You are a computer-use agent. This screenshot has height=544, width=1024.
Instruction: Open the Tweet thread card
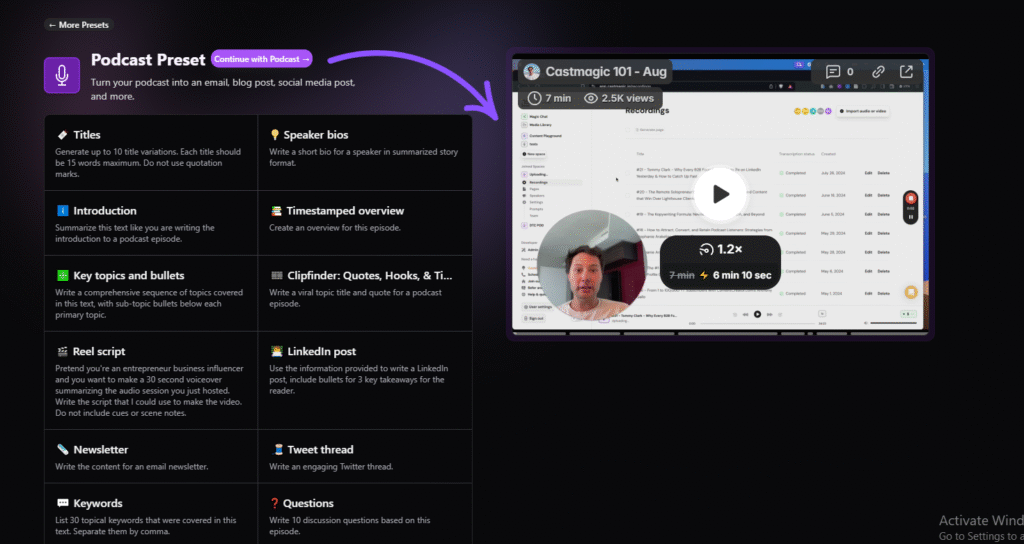click(365, 457)
